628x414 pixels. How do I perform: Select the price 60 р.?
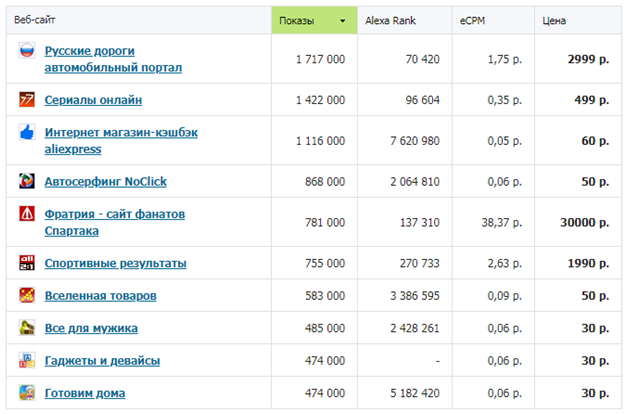595,141
